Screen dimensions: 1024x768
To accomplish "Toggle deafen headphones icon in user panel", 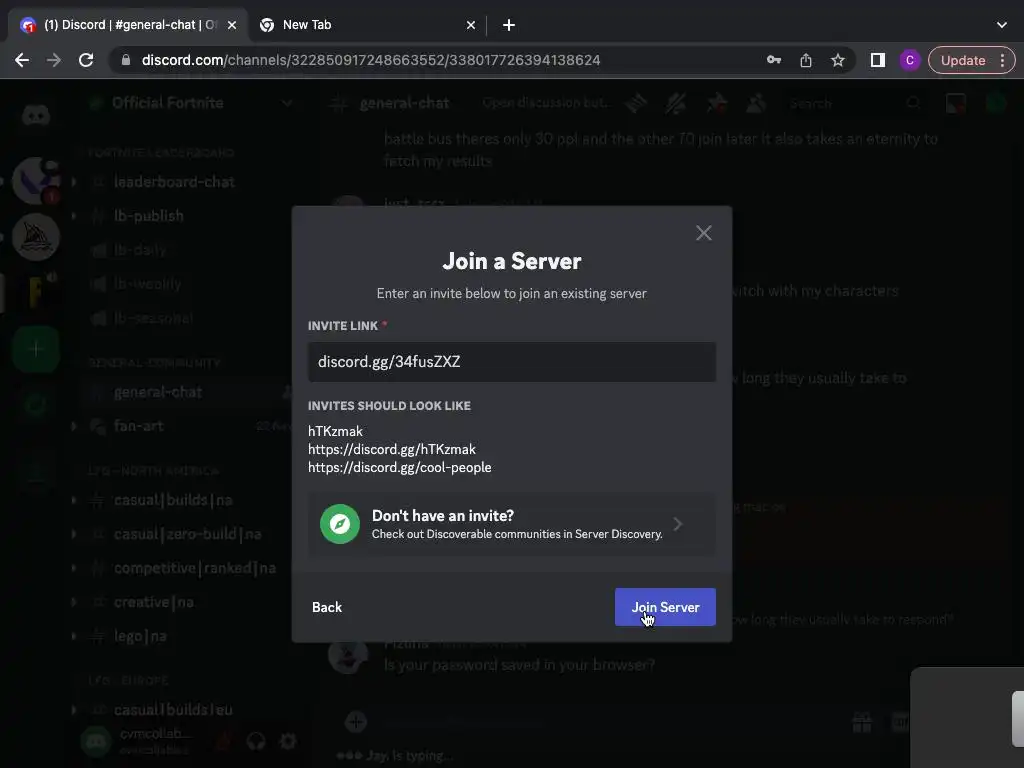I will [256, 741].
